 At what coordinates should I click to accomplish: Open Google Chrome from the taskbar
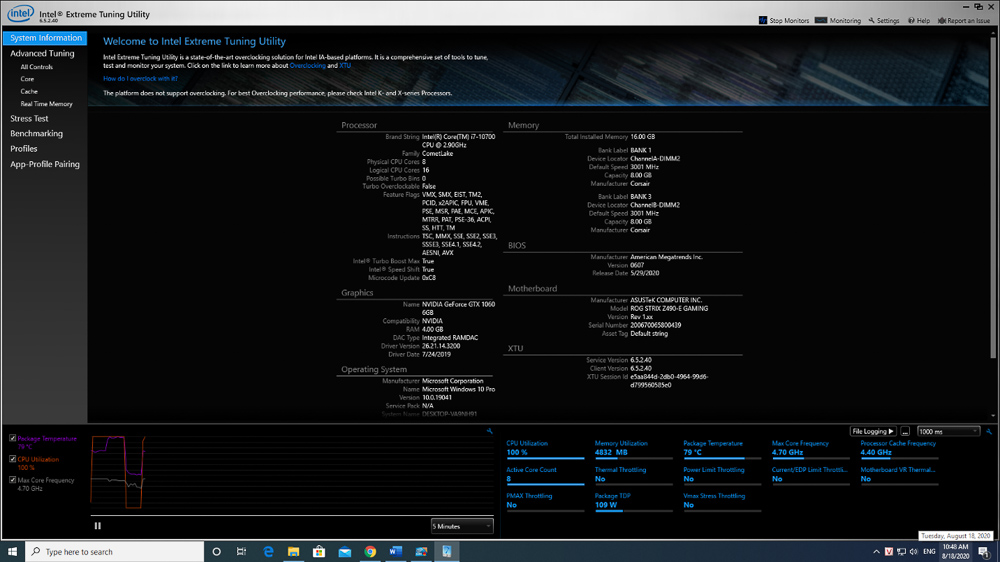coord(370,552)
